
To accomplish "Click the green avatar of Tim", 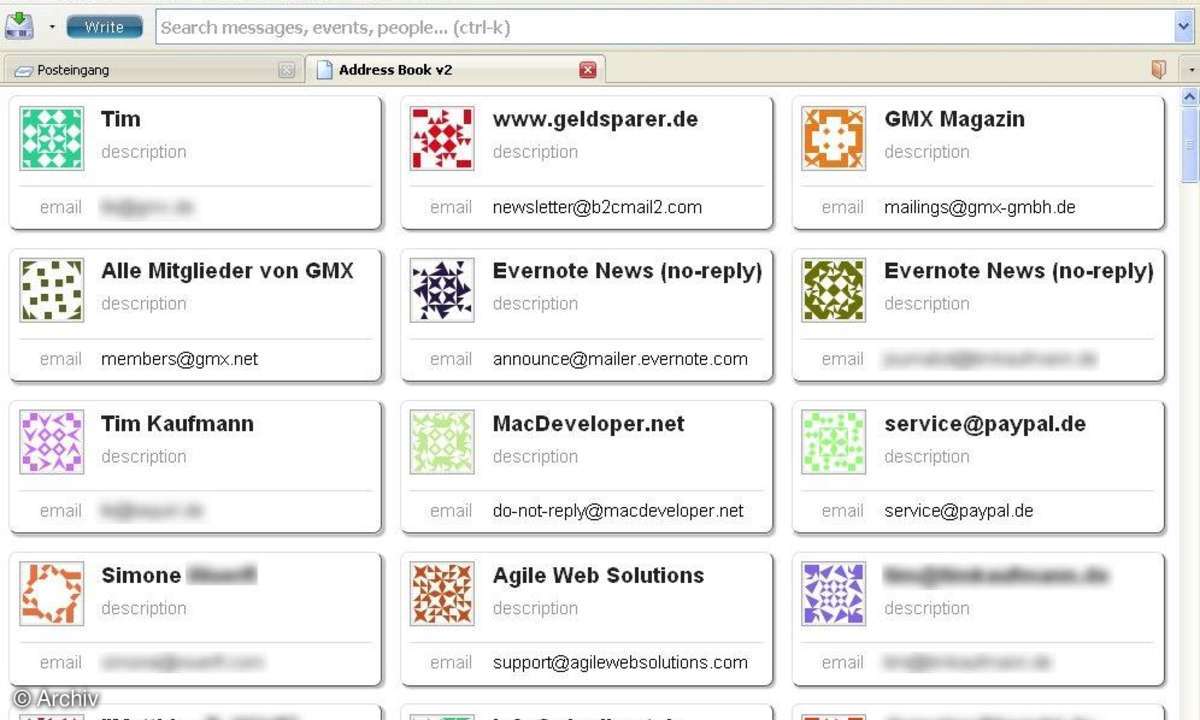I will (x=52, y=139).
